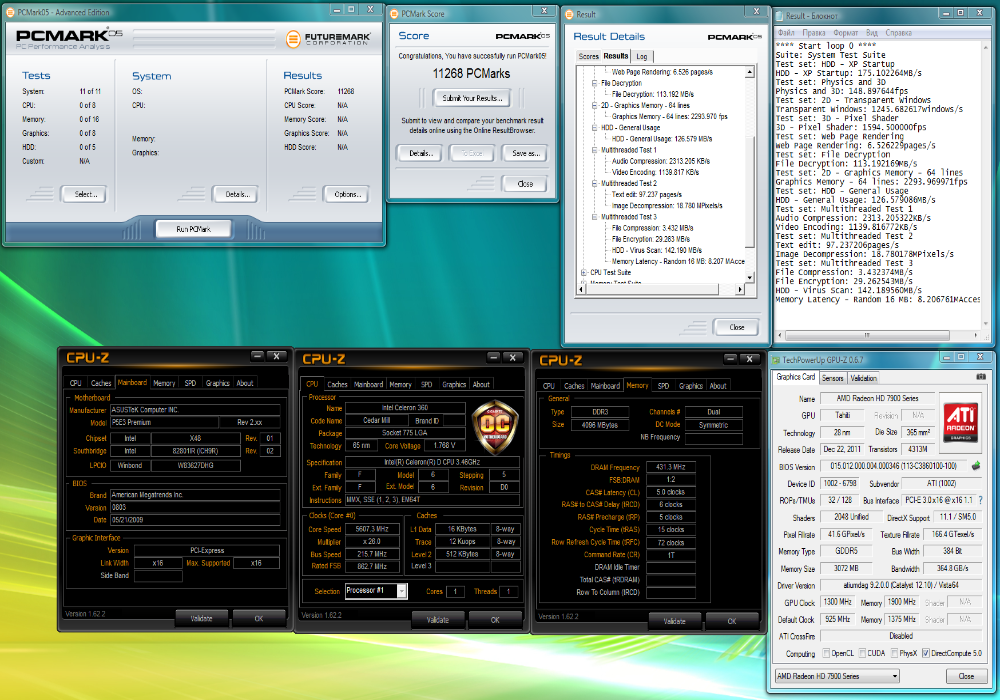Click the Intel Celeron 360 name field

click(x=405, y=407)
